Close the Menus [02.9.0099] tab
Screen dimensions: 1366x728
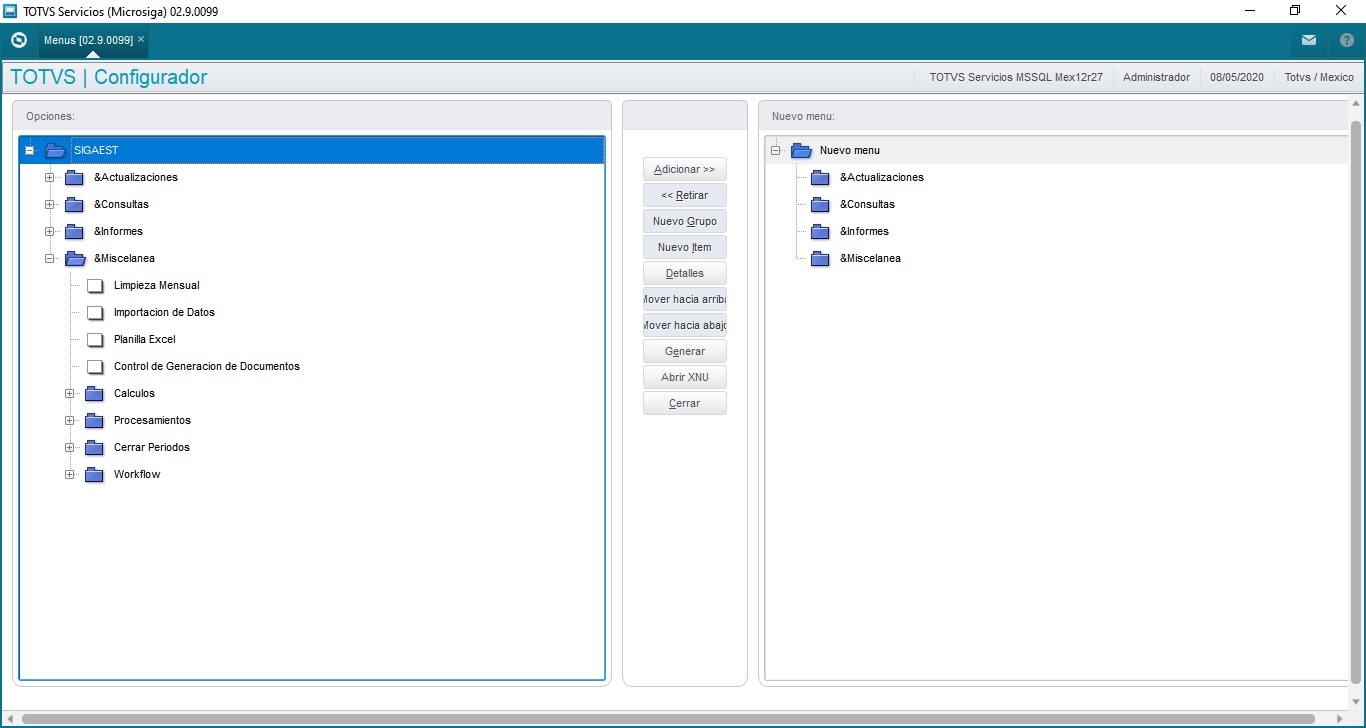pyautogui.click(x=141, y=39)
